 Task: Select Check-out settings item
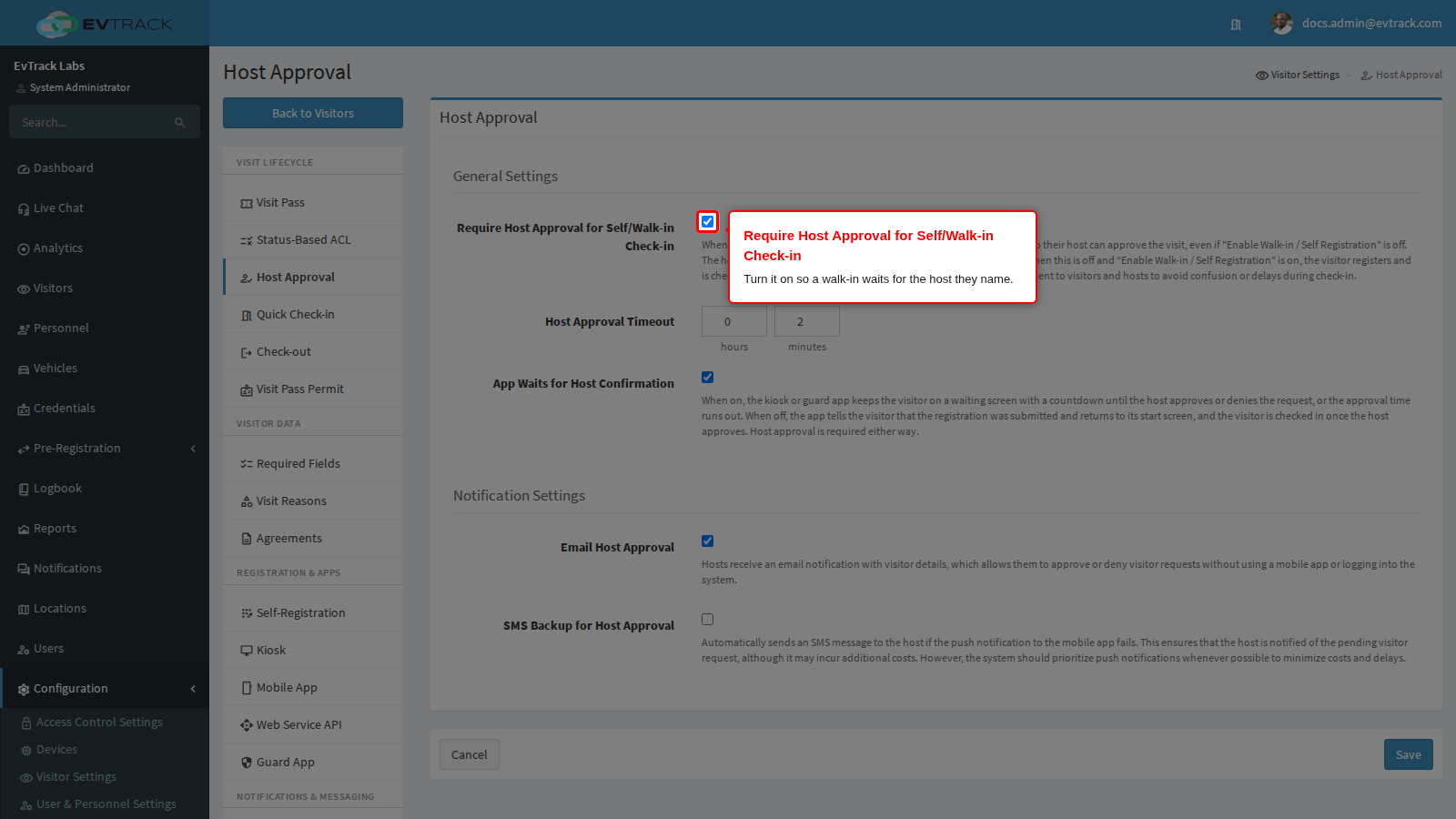pyautogui.click(x=313, y=352)
